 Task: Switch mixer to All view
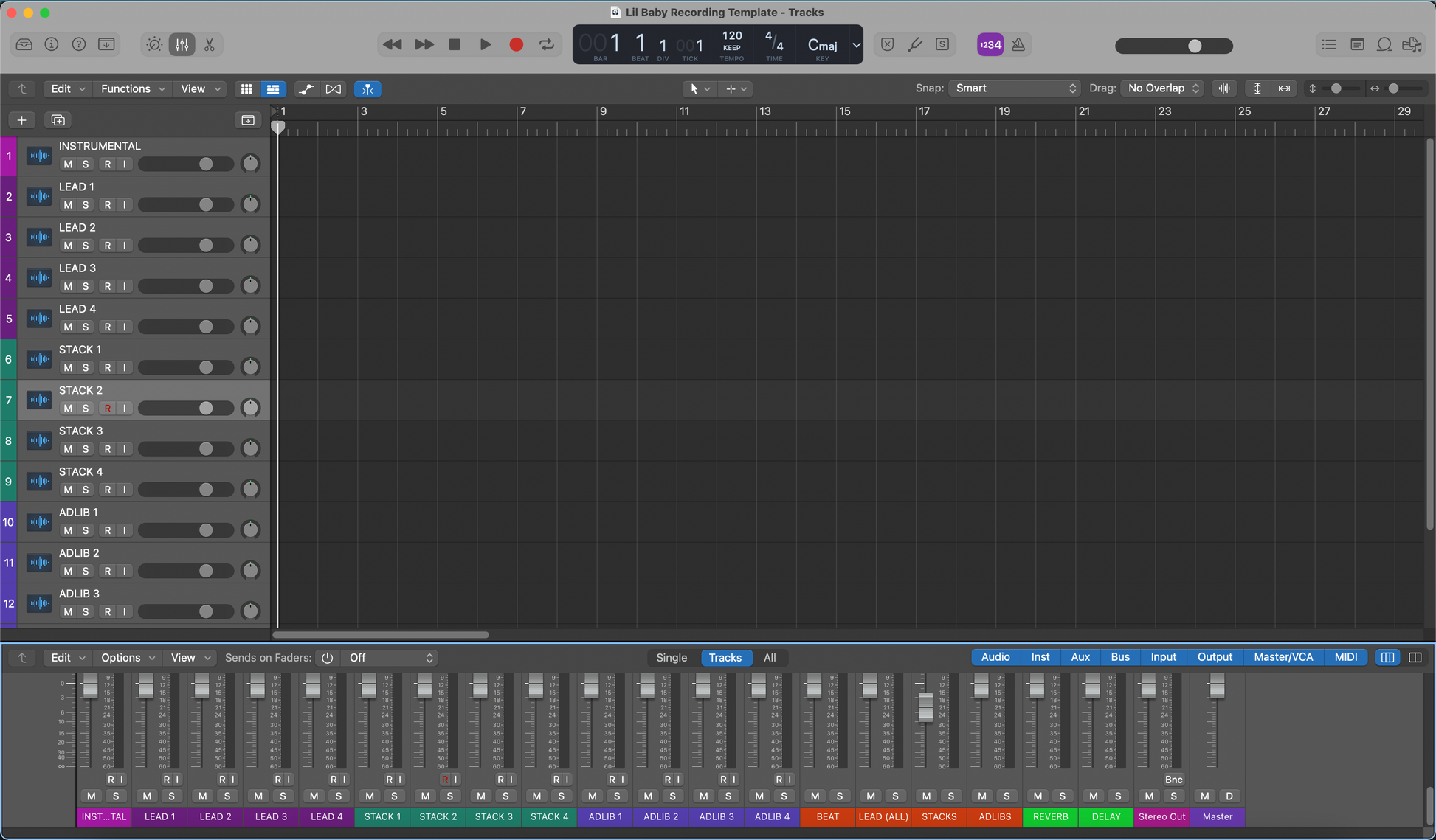(769, 658)
